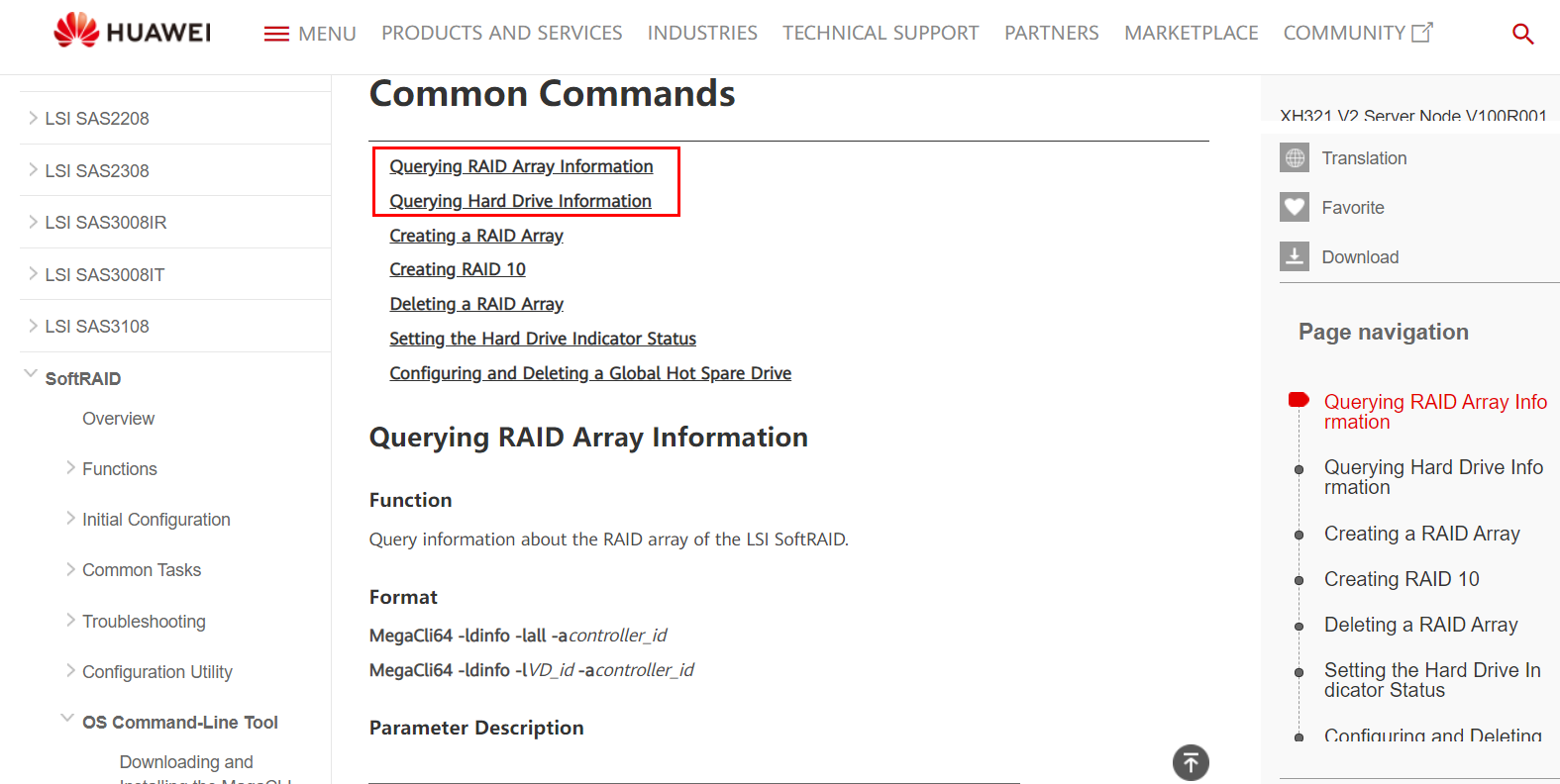Open Querying Hard Drive Information link
Viewport: 1560px width, 784px height.
520,201
